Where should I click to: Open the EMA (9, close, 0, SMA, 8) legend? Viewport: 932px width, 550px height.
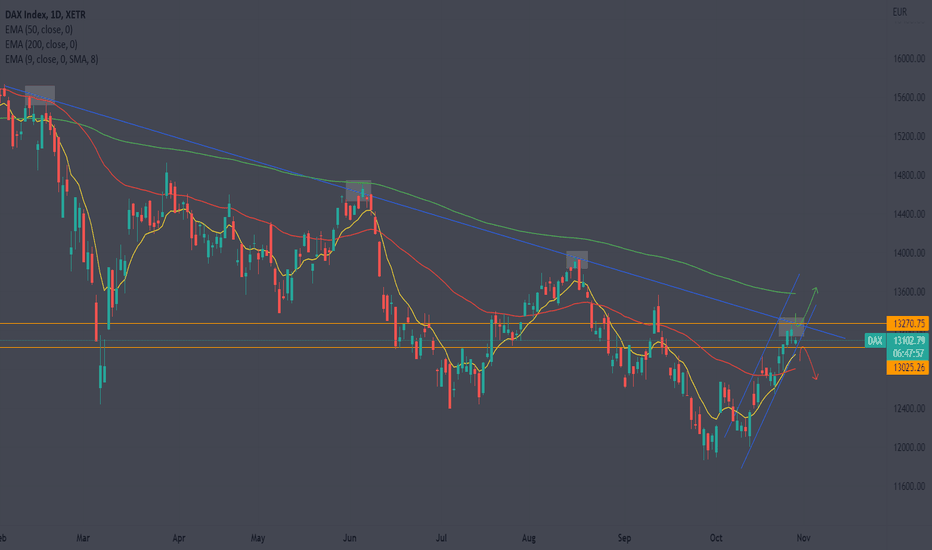pos(52,59)
